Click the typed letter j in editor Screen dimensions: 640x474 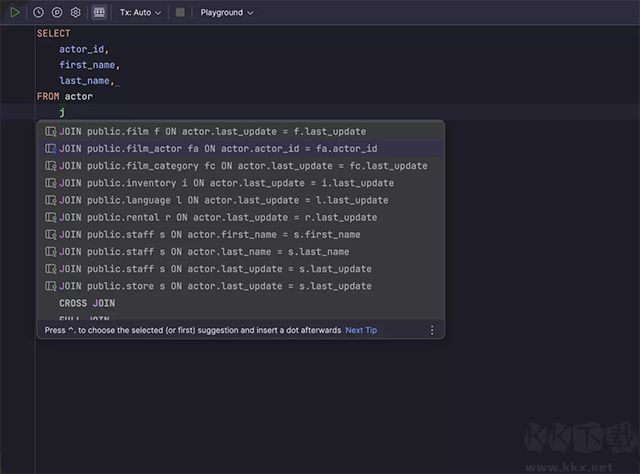(x=62, y=112)
